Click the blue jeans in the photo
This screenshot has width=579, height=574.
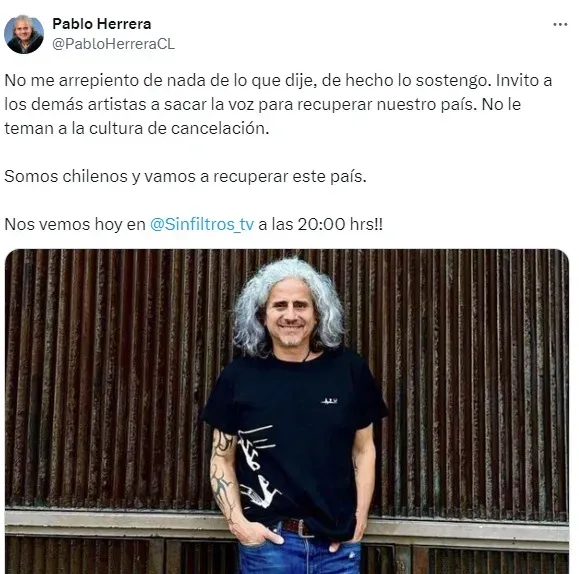(x=299, y=553)
